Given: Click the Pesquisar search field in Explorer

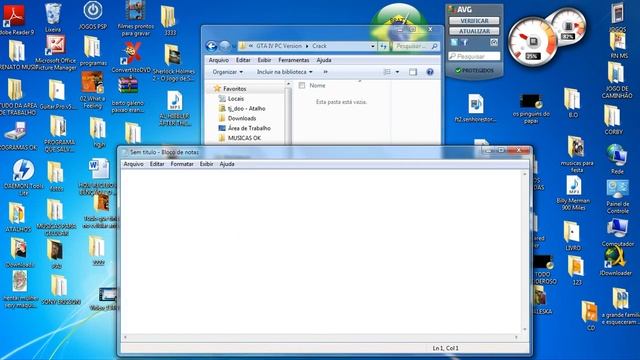Looking at the screenshot, I should coord(416,47).
